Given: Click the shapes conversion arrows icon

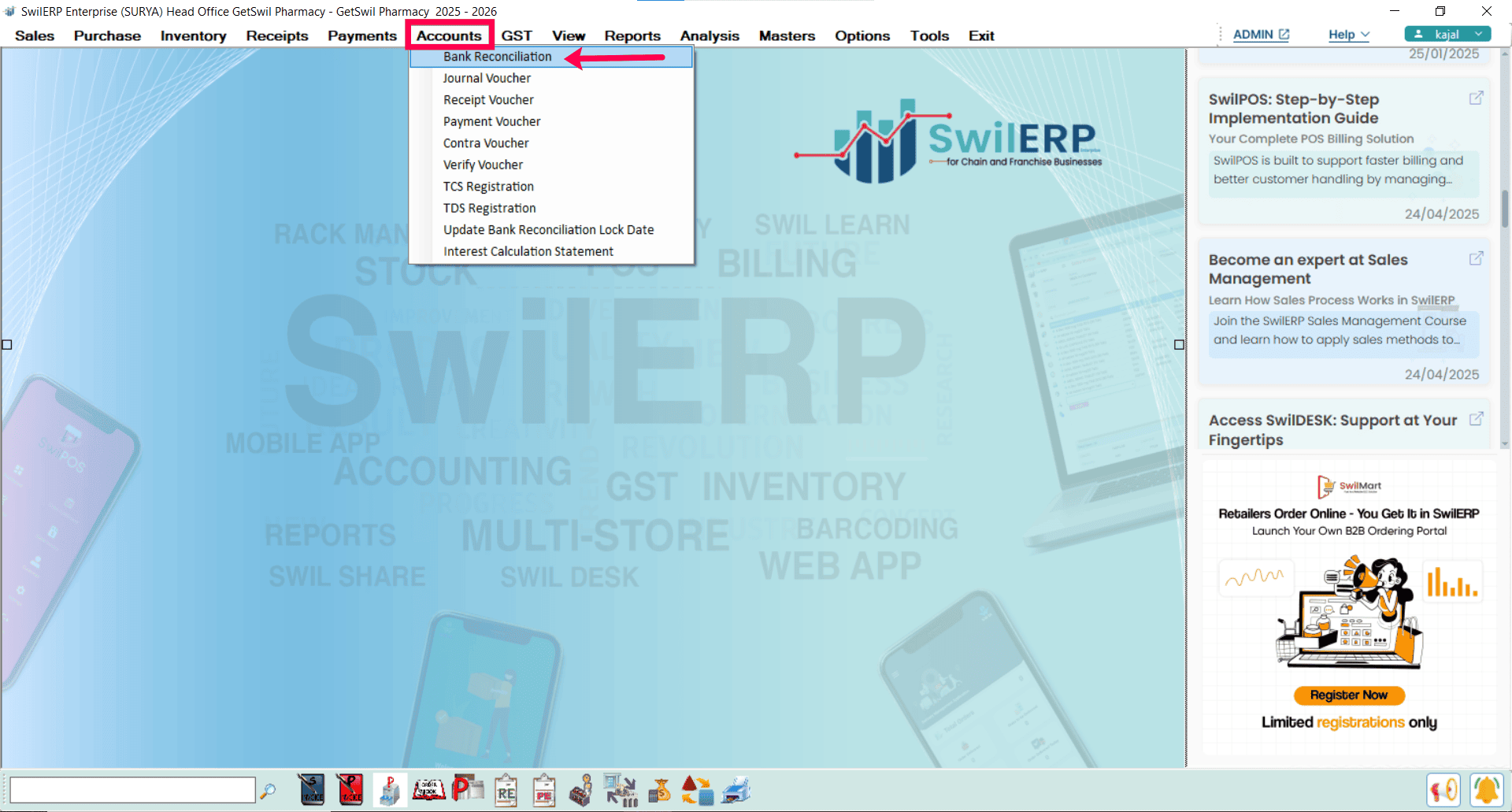Looking at the screenshot, I should tap(698, 791).
